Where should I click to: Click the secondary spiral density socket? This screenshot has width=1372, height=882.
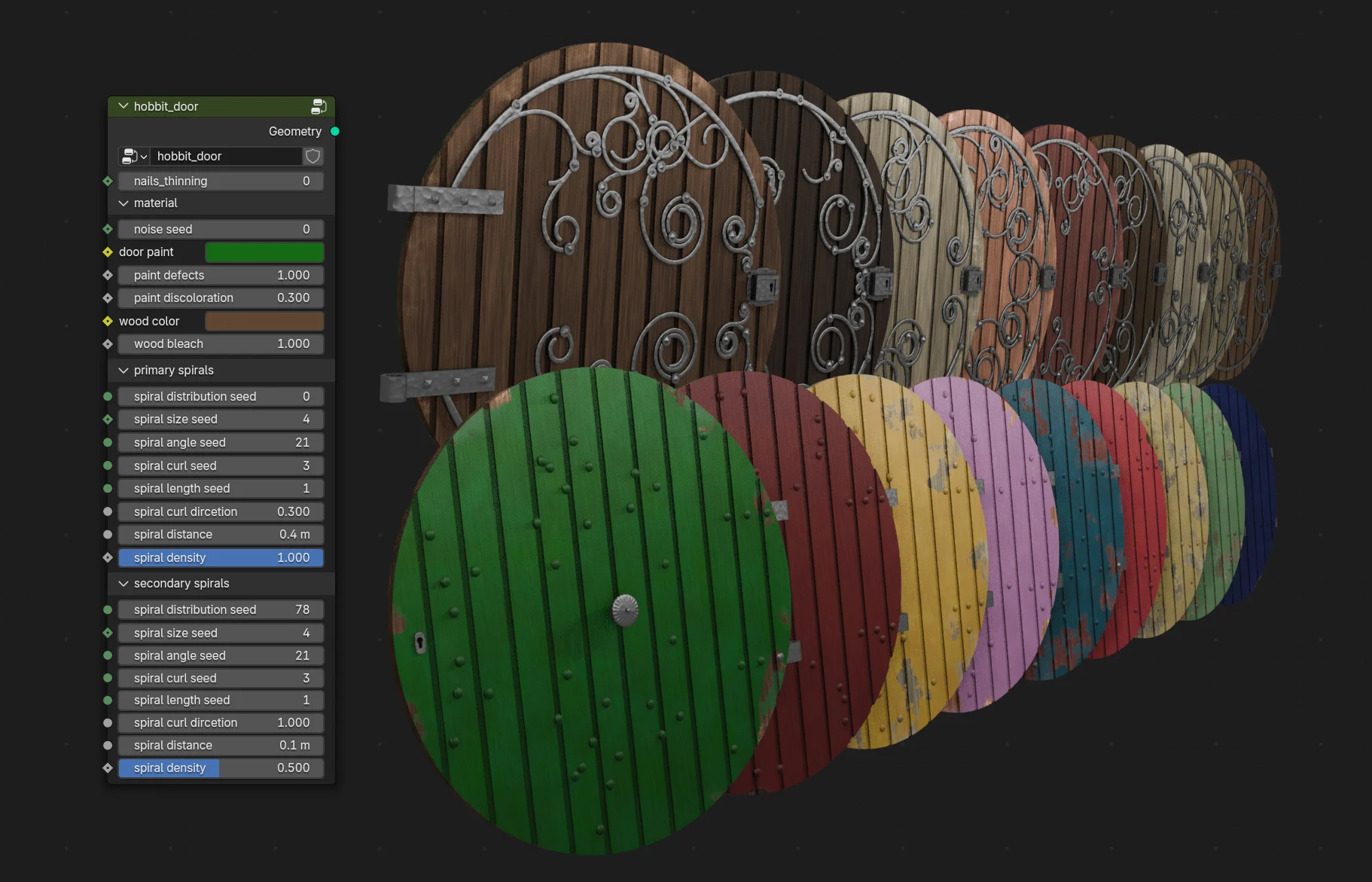point(108,768)
